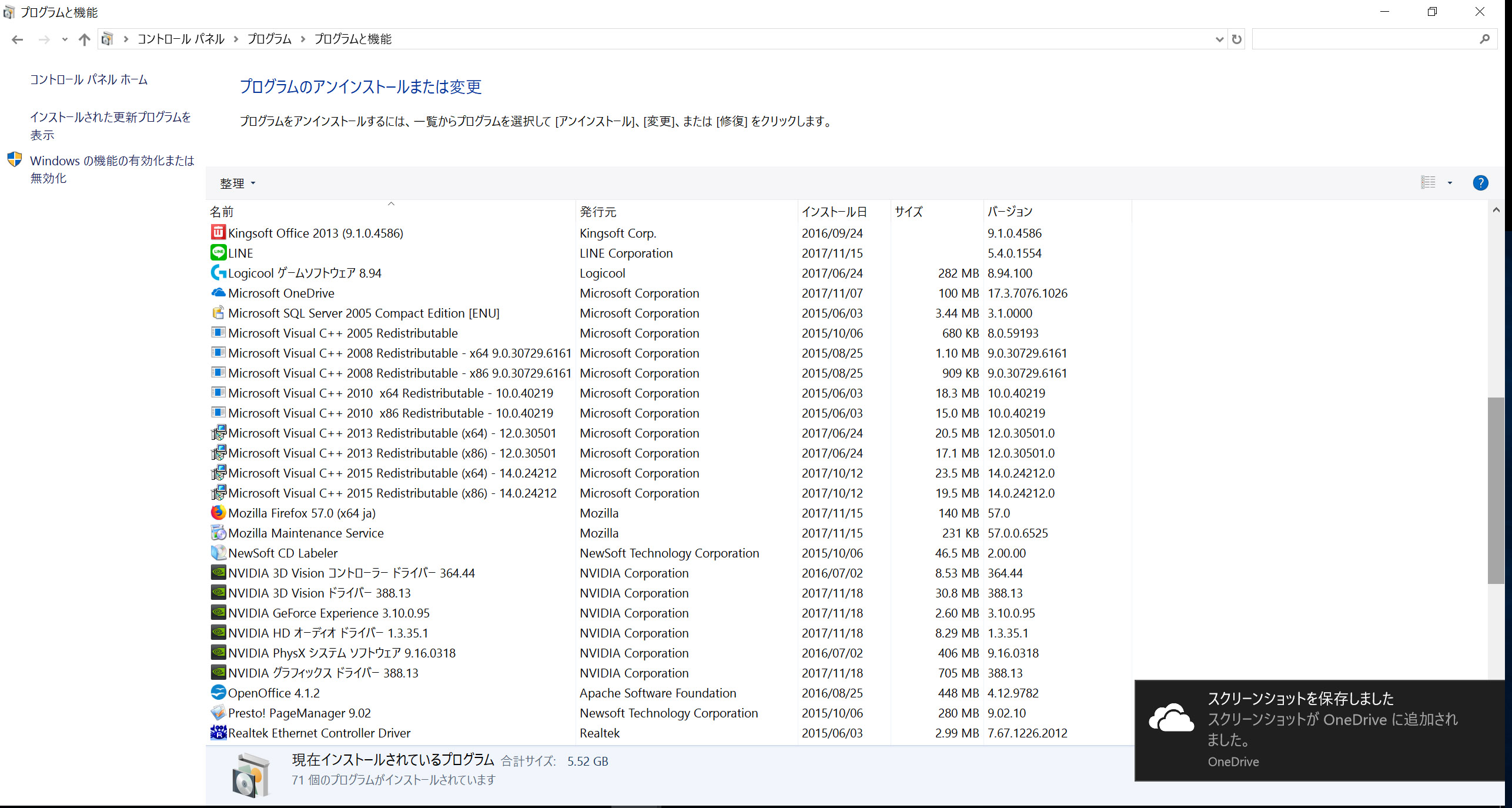Select the Mozilla Firefox 57.0 icon

[x=218, y=513]
